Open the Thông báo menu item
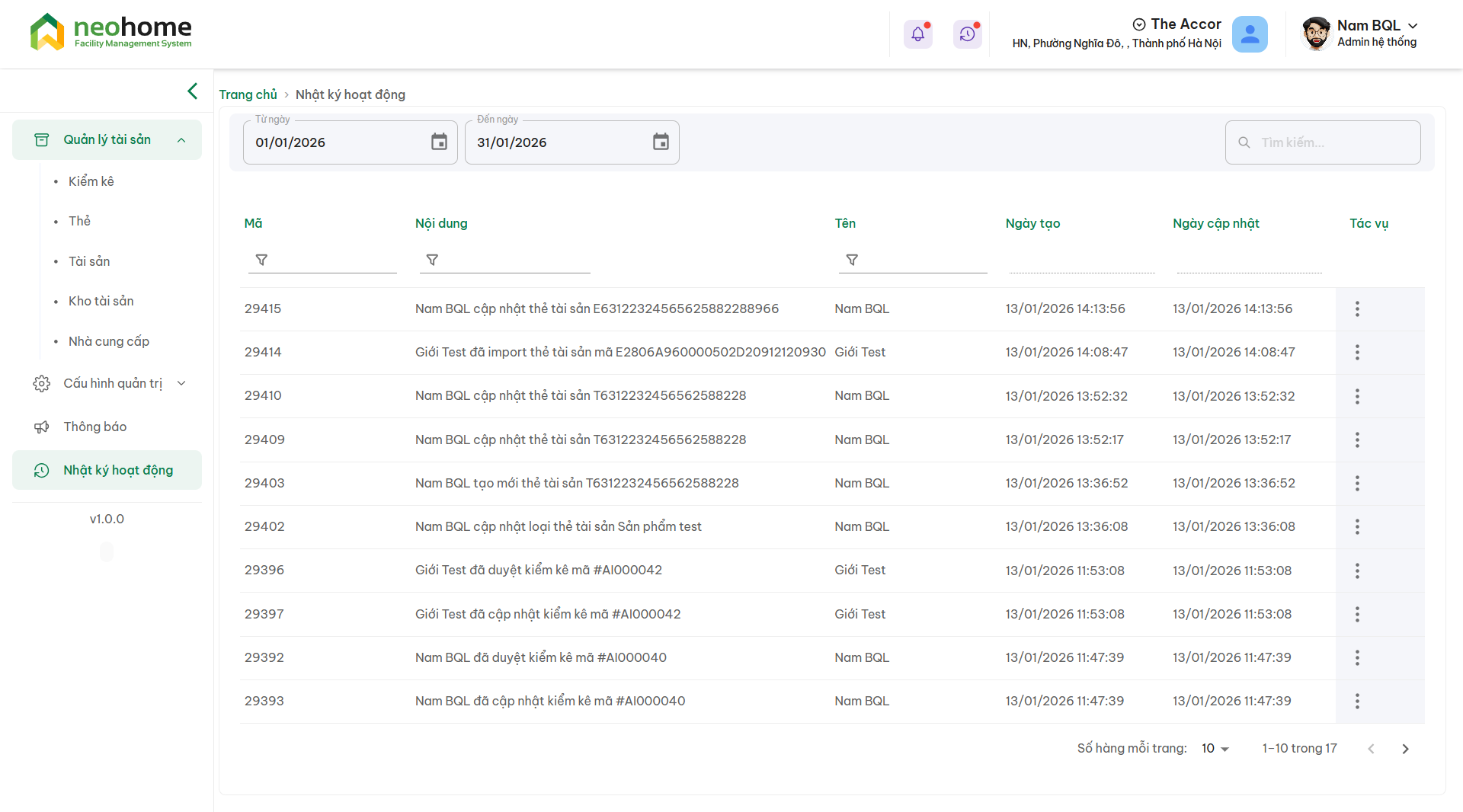The height and width of the screenshot is (812, 1463). [94, 427]
